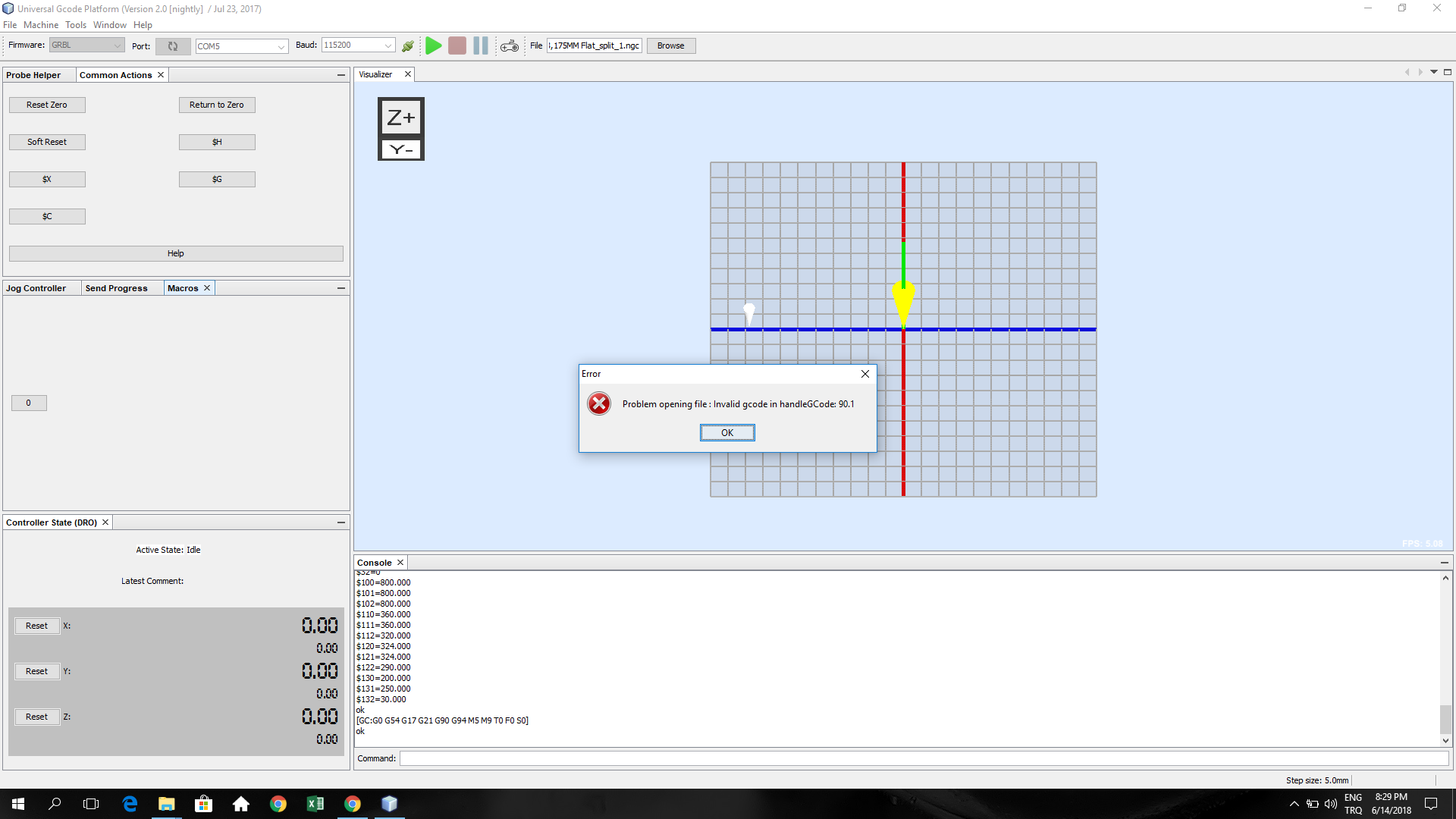Open Task View on taskbar
This screenshot has height=819, width=1456.
(91, 804)
